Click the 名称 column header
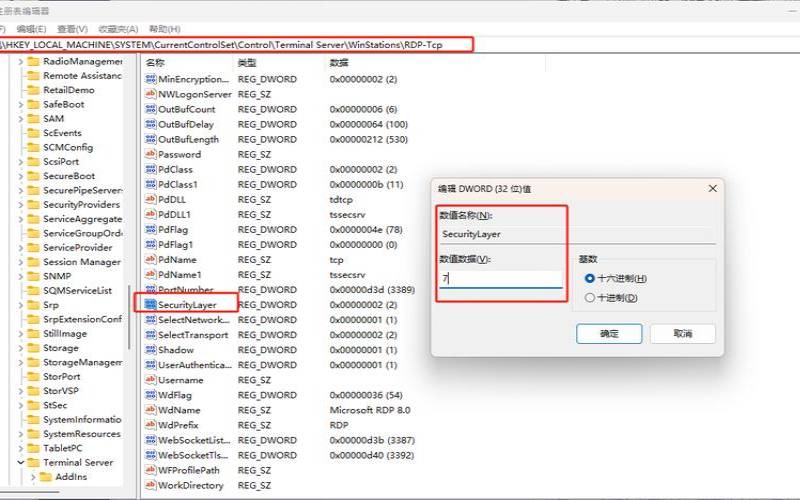Screen dimensions: 800x500 coord(155,62)
